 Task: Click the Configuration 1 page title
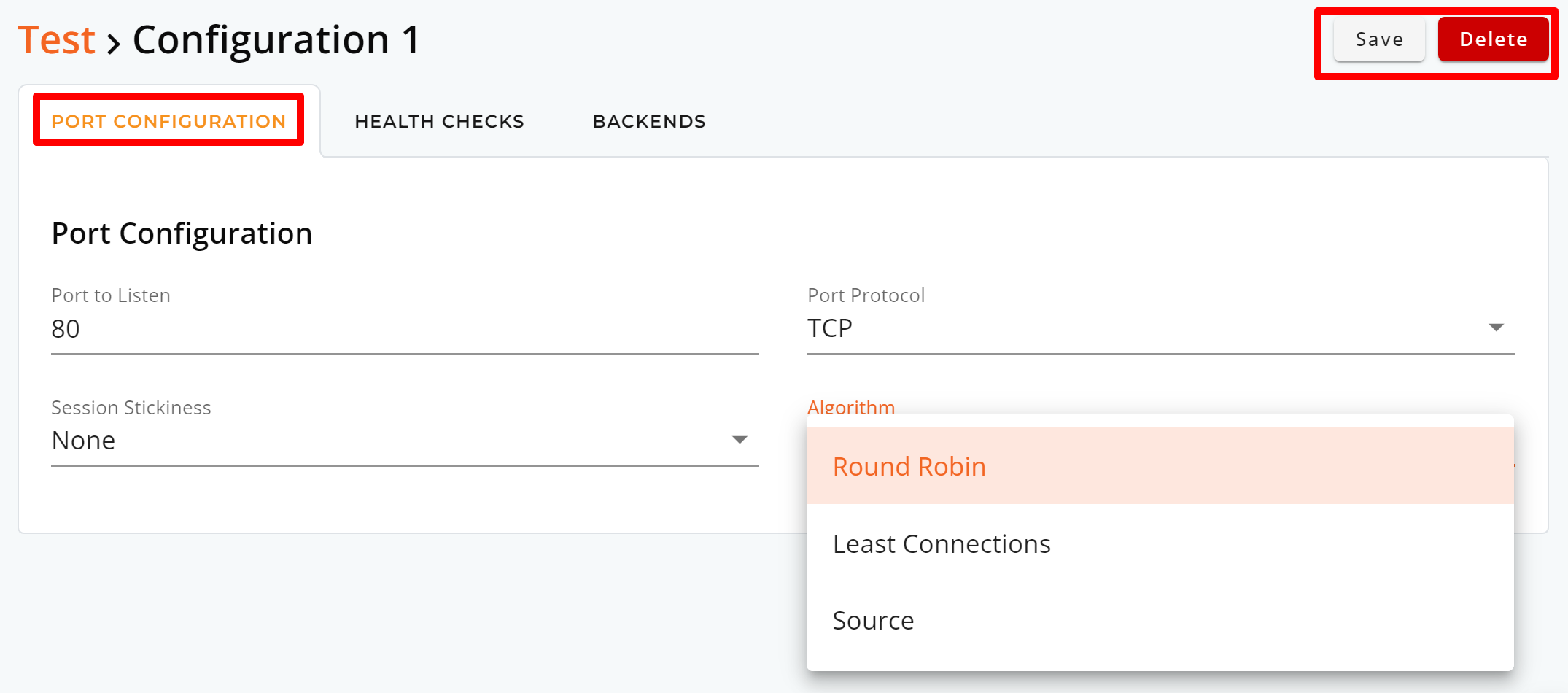click(x=276, y=39)
